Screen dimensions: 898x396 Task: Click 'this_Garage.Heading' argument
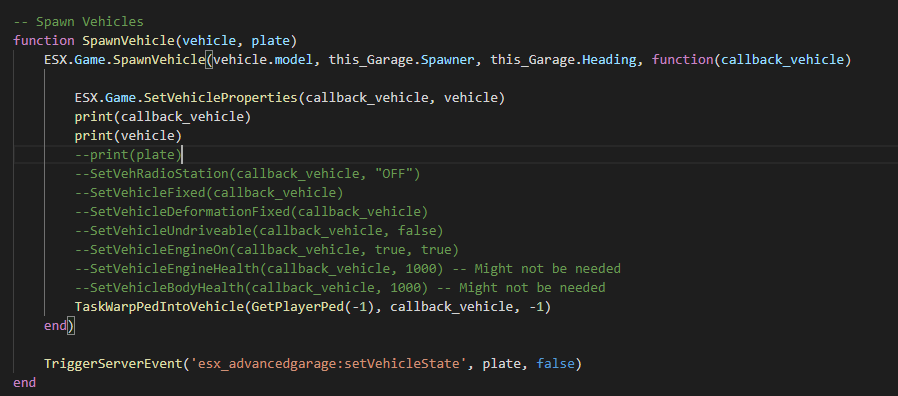tap(563, 60)
